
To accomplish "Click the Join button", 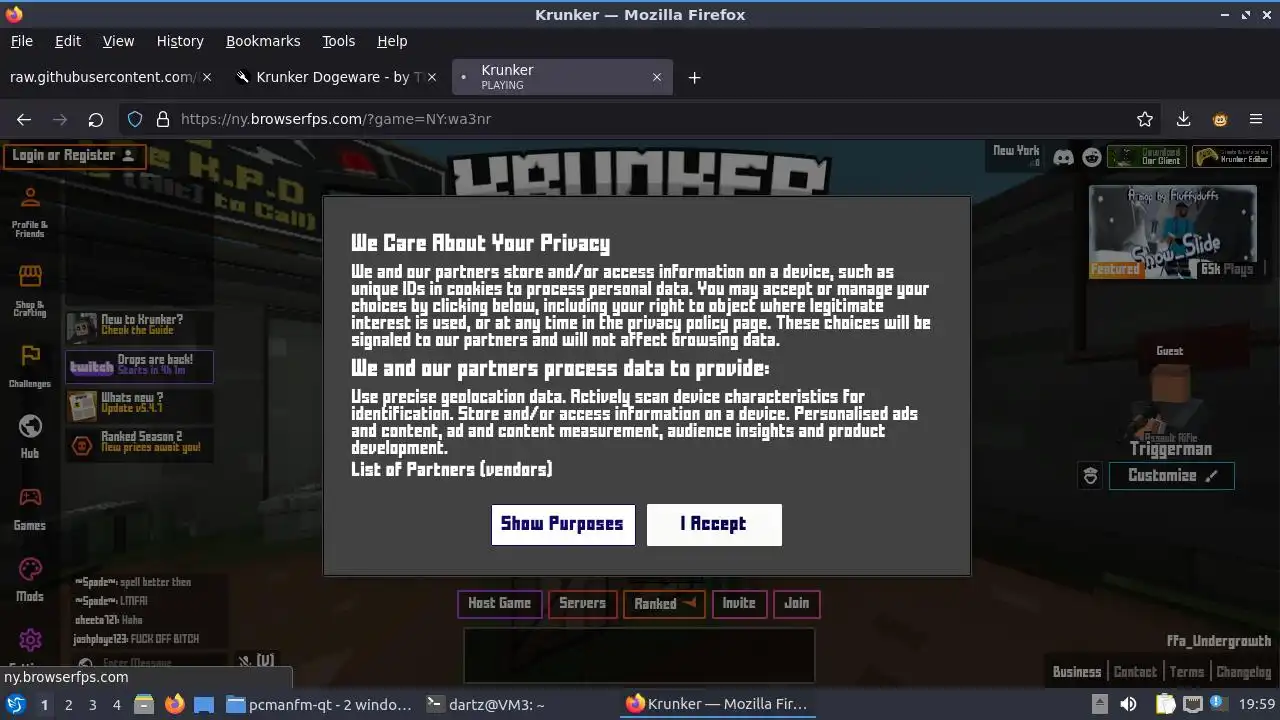I will 797,604.
